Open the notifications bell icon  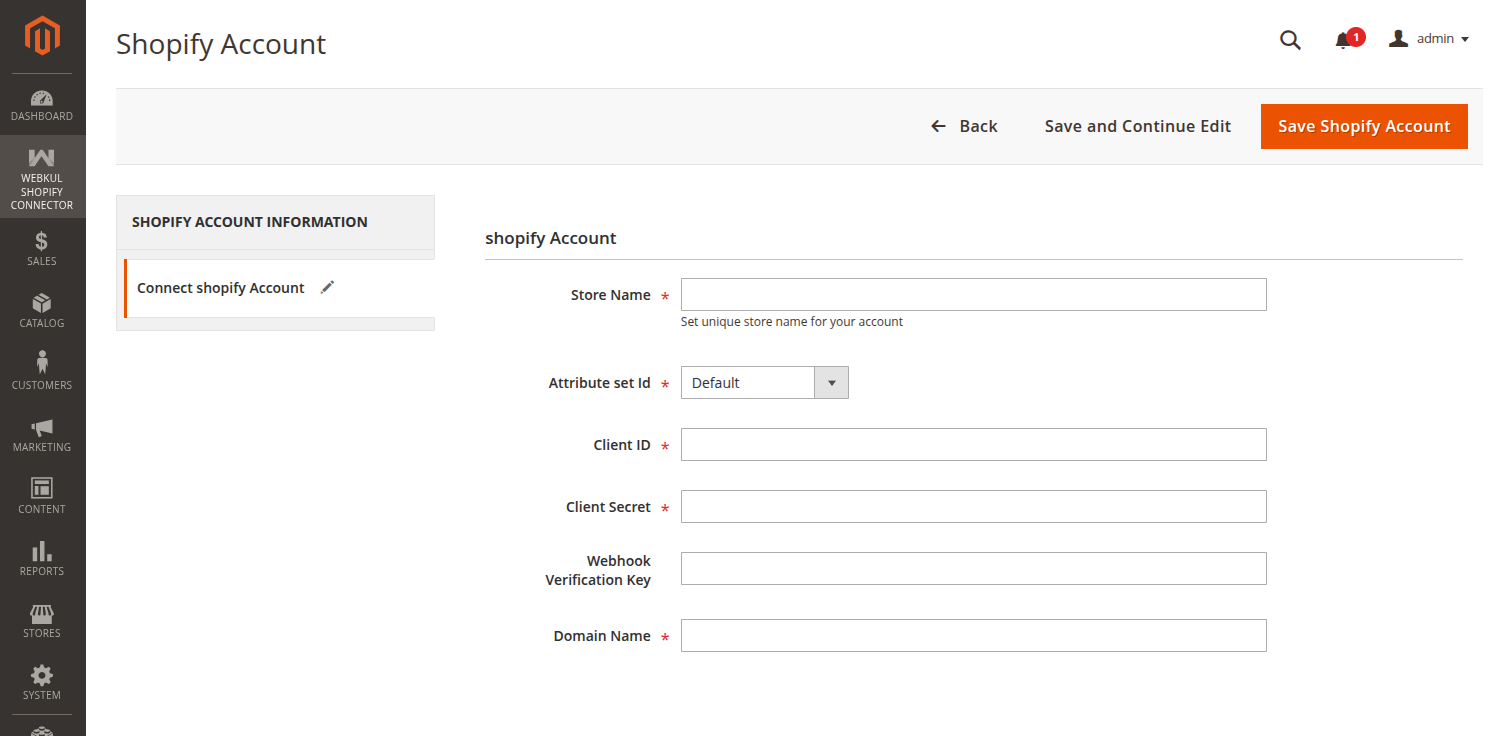tap(1343, 41)
